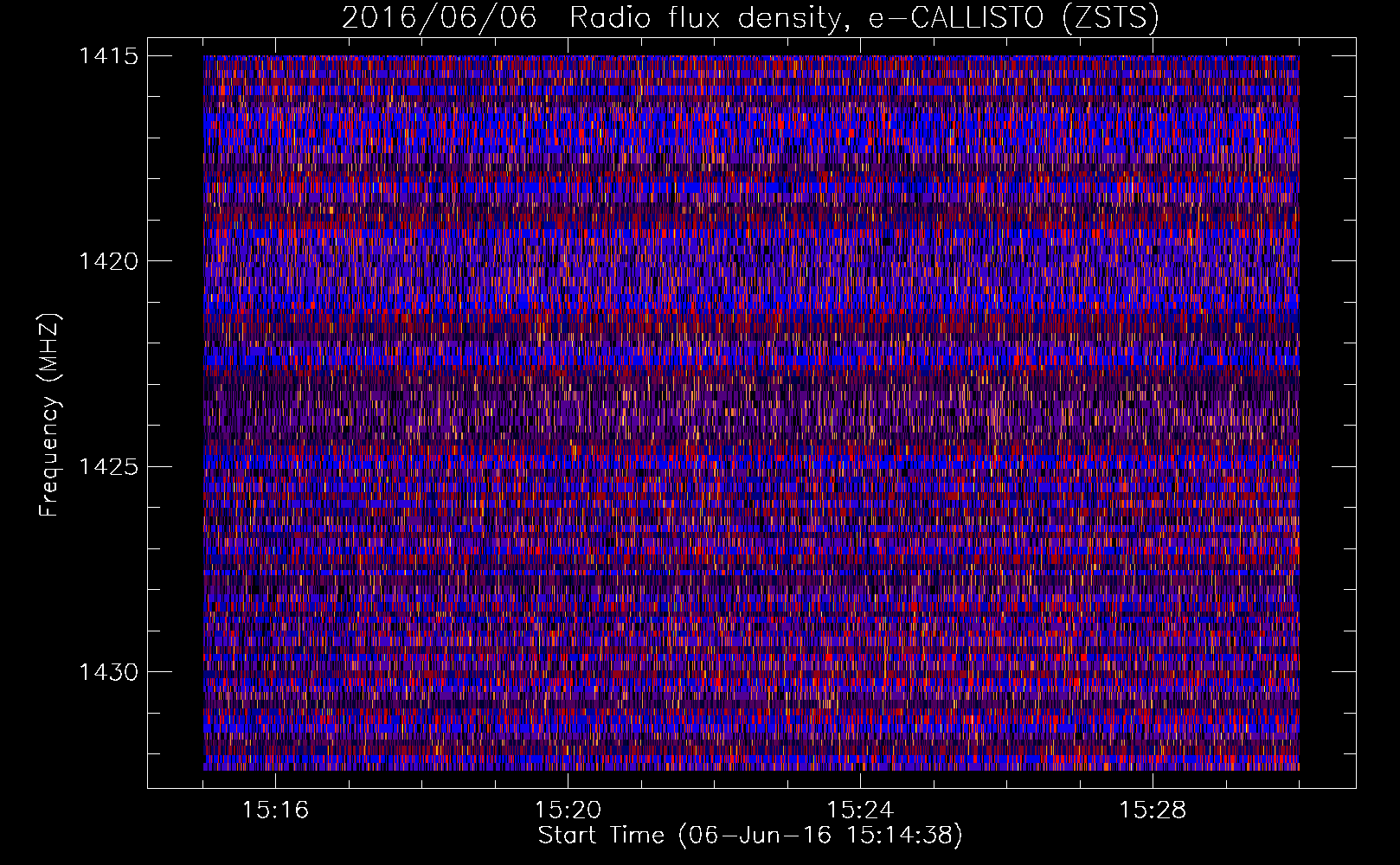
Task: Click the 1420 frequency axis label
Action: point(108,261)
